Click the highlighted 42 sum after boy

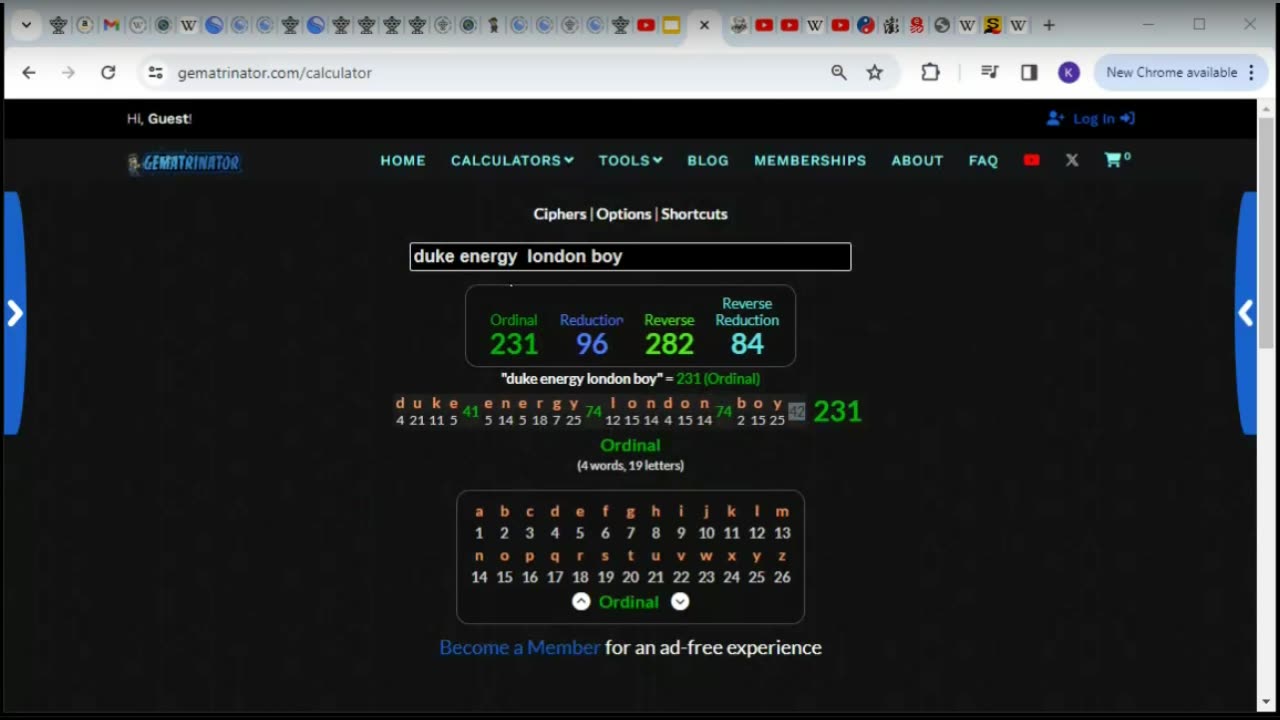click(796, 412)
